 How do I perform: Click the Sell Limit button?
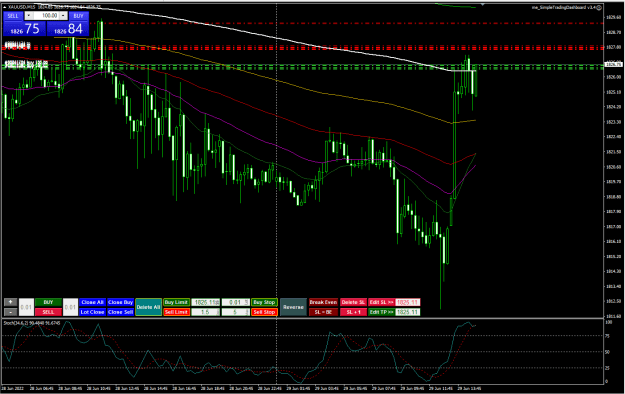click(x=176, y=312)
